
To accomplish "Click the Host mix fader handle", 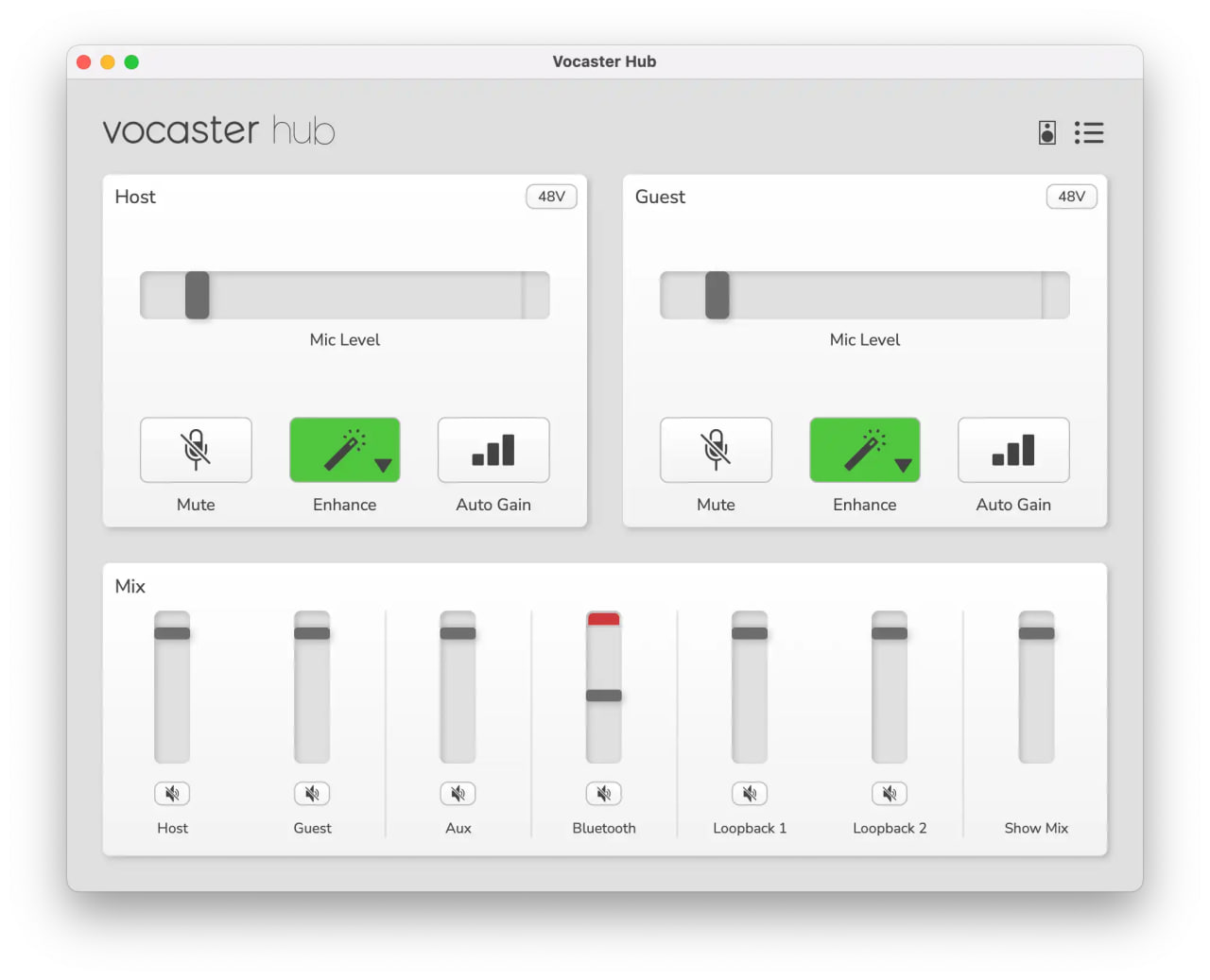I will click(x=172, y=633).
